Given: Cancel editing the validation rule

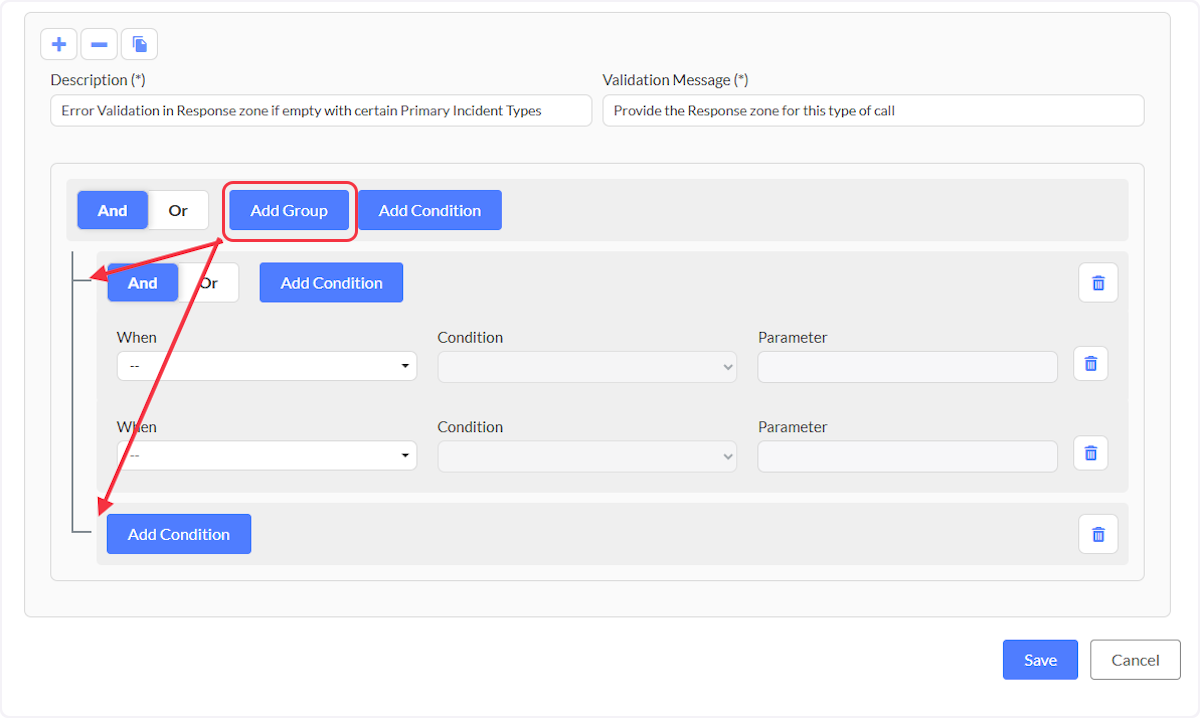Looking at the screenshot, I should (x=1135, y=660).
